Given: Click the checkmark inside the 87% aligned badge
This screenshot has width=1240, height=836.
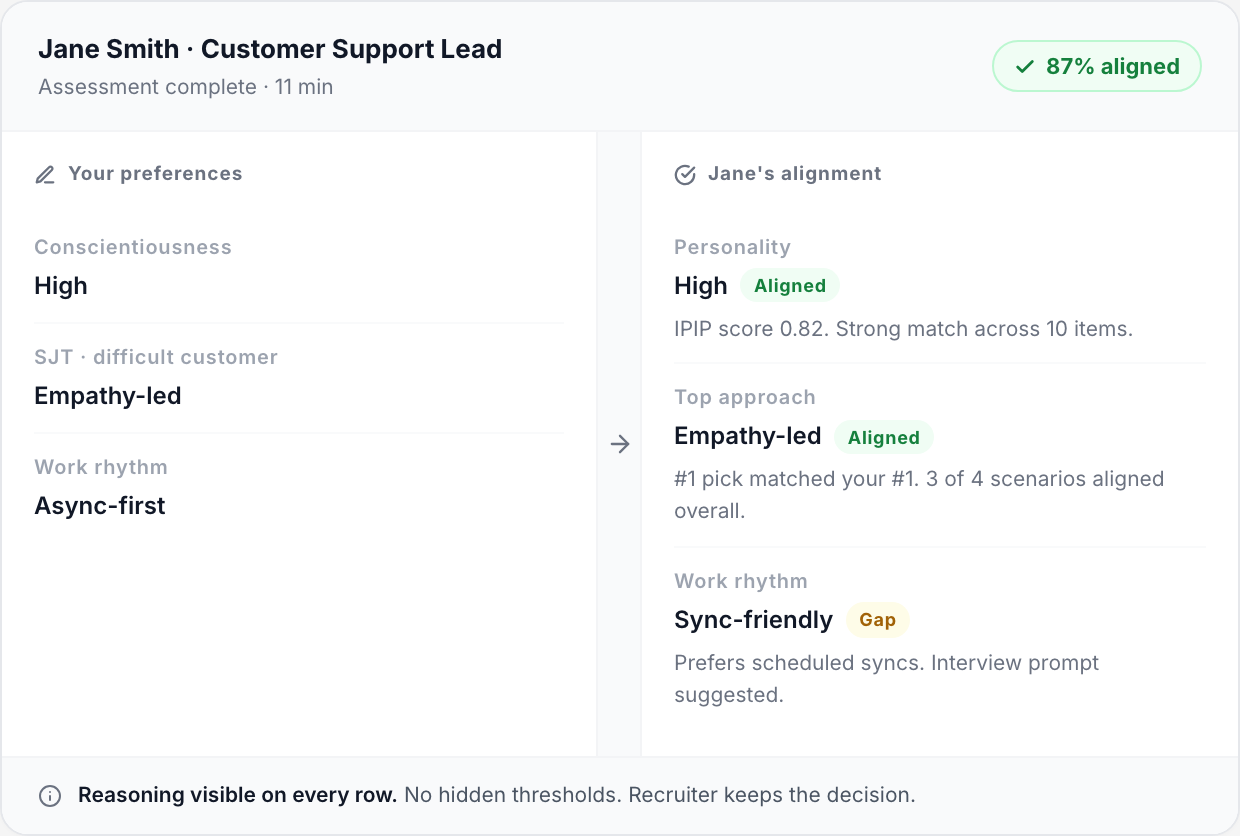Looking at the screenshot, I should click(x=1023, y=66).
